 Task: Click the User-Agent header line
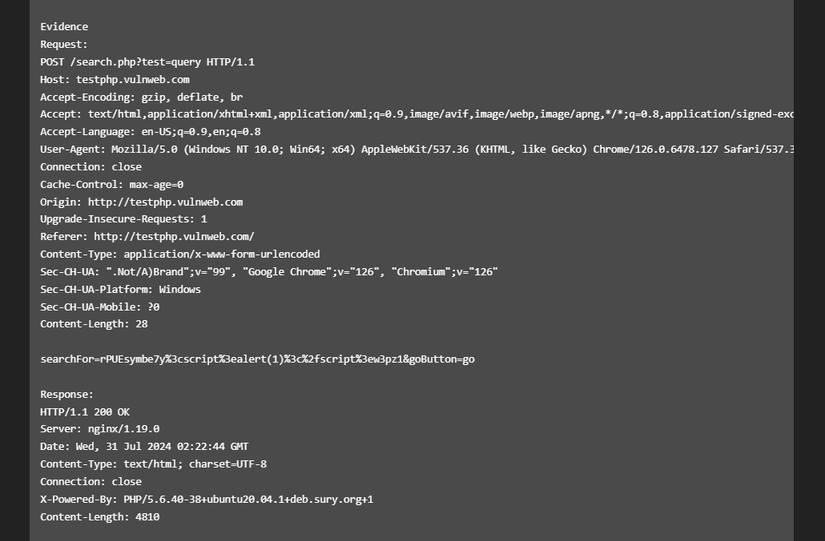pos(400,149)
